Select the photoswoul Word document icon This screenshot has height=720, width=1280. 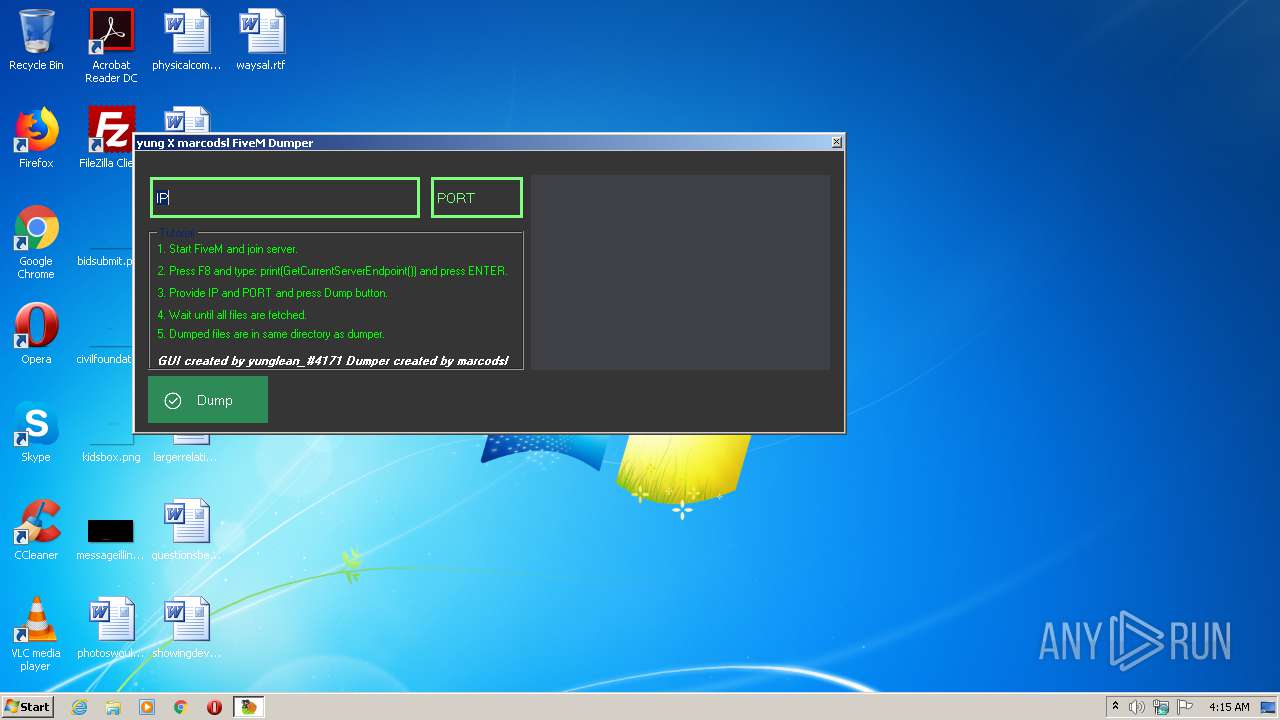[x=111, y=628]
